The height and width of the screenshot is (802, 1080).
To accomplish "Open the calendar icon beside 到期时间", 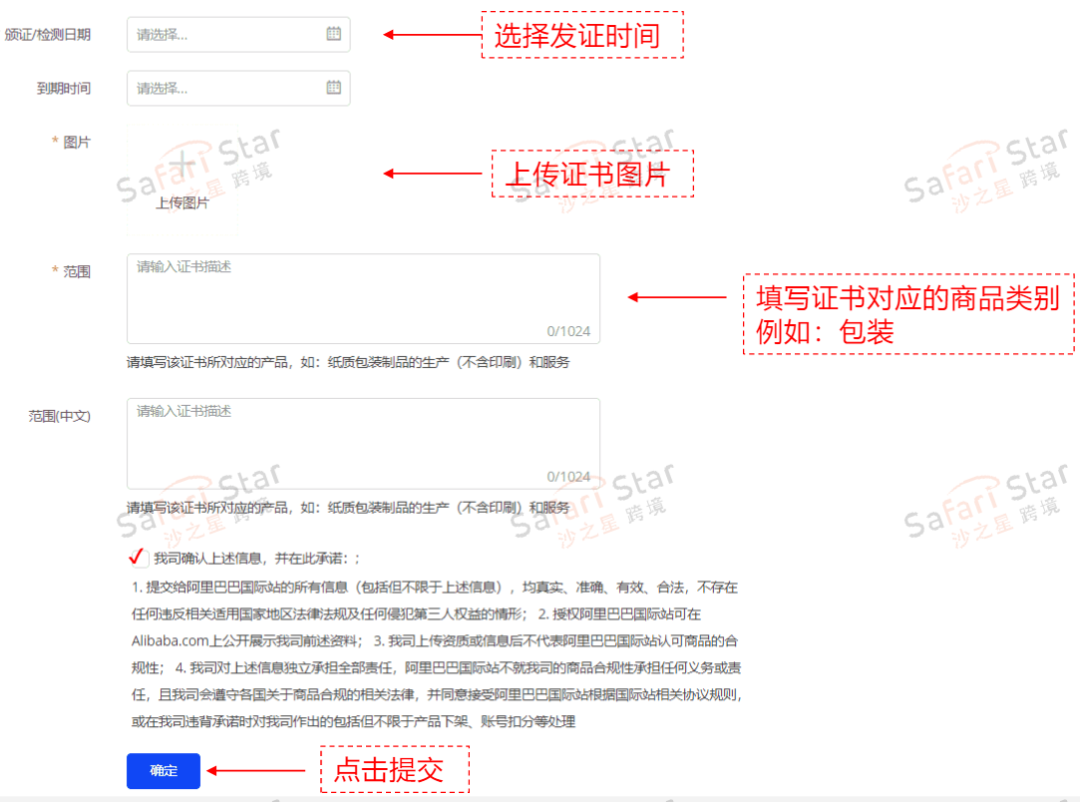I will point(335,88).
